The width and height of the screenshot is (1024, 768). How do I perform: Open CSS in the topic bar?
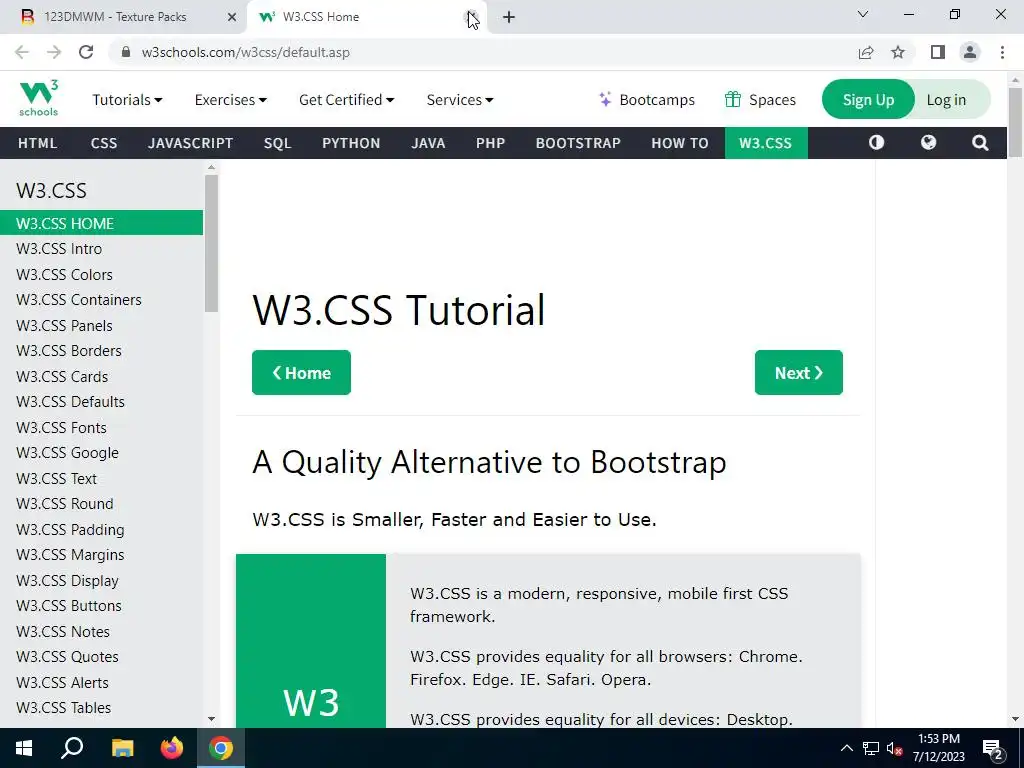(104, 143)
